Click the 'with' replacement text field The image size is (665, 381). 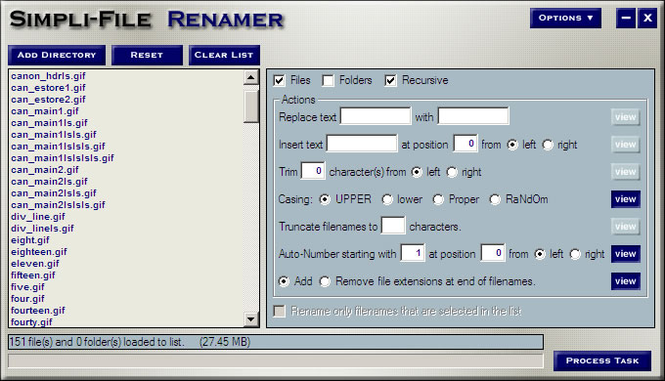coord(473,116)
